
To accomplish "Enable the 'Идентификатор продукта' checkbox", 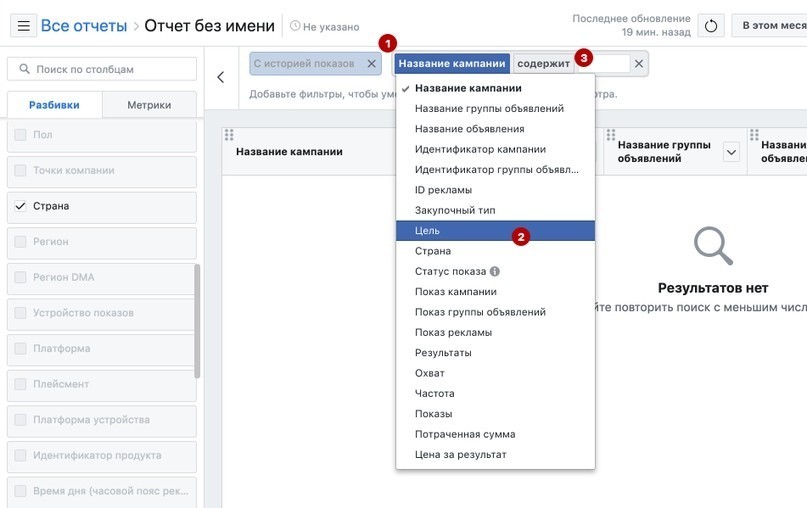I will (x=21, y=456).
